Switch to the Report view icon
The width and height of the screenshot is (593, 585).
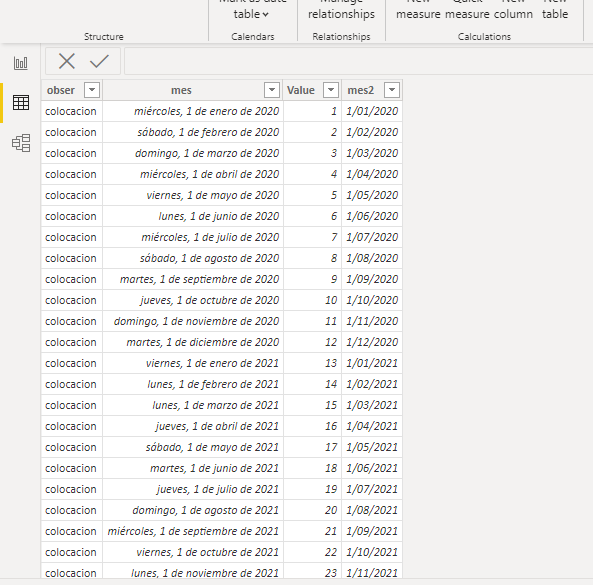click(x=20, y=63)
